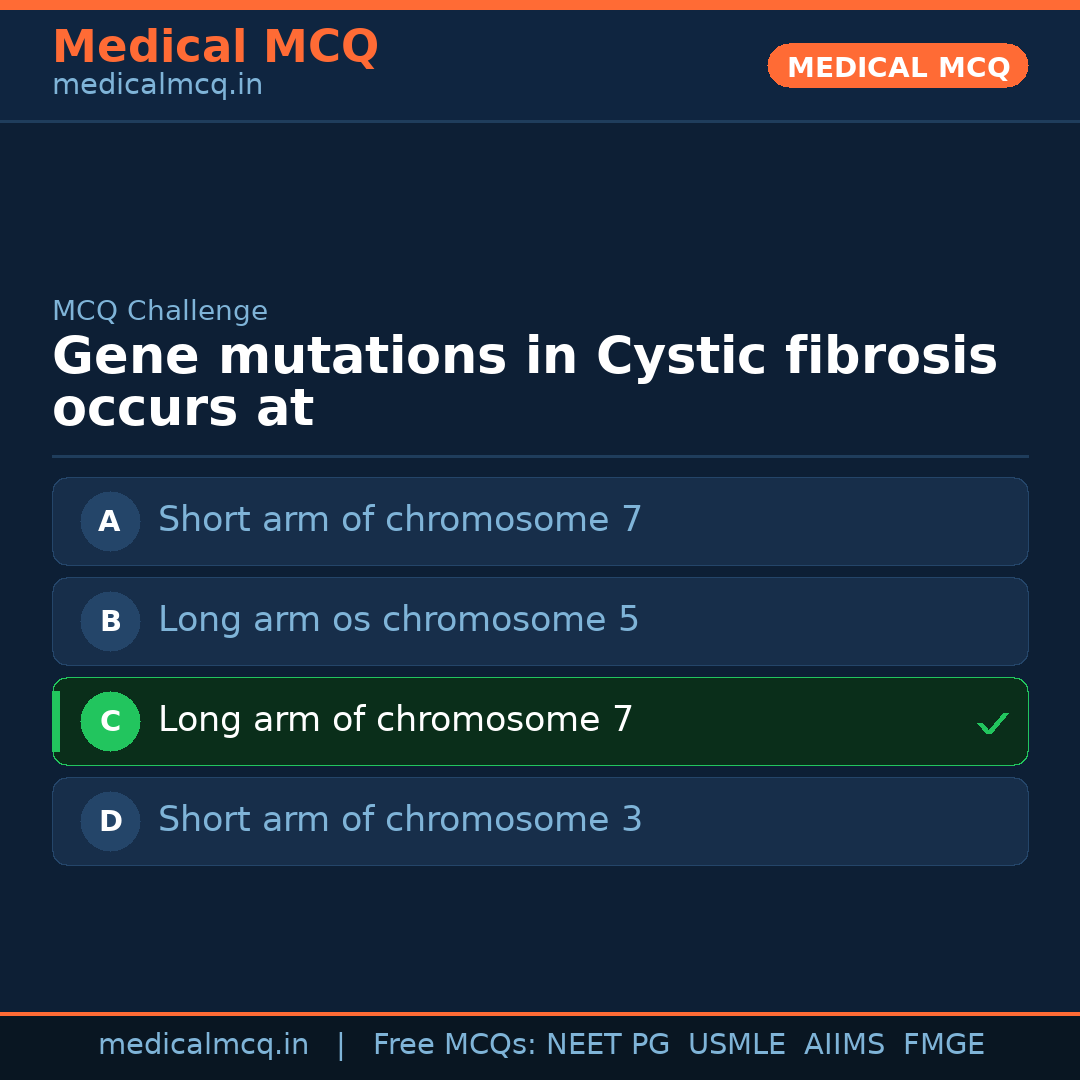This screenshot has height=1080, width=1080.
Task: Select the "Short arm of chromosome 7" text
Action: [399, 520]
